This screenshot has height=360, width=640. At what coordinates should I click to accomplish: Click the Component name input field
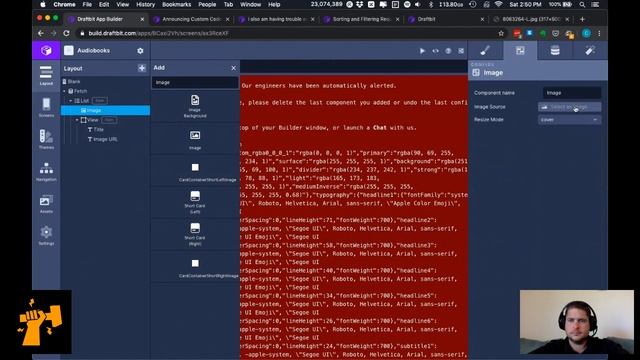pyautogui.click(x=571, y=93)
